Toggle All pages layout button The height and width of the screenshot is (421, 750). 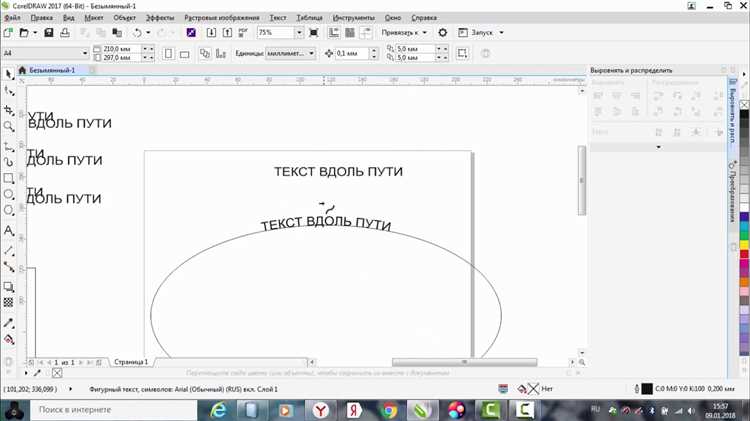205,54
